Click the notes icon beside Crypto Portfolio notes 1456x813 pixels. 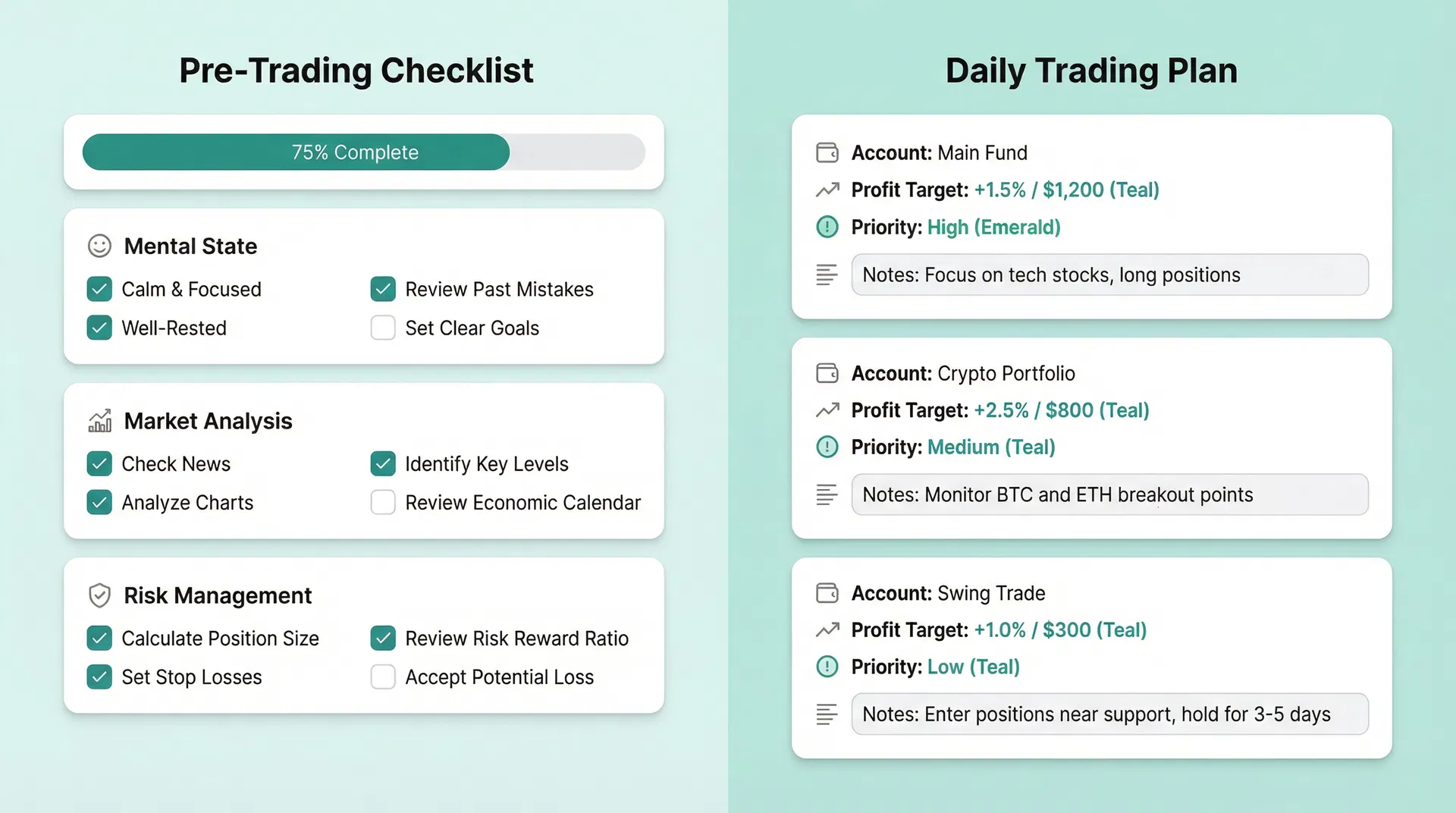827,494
